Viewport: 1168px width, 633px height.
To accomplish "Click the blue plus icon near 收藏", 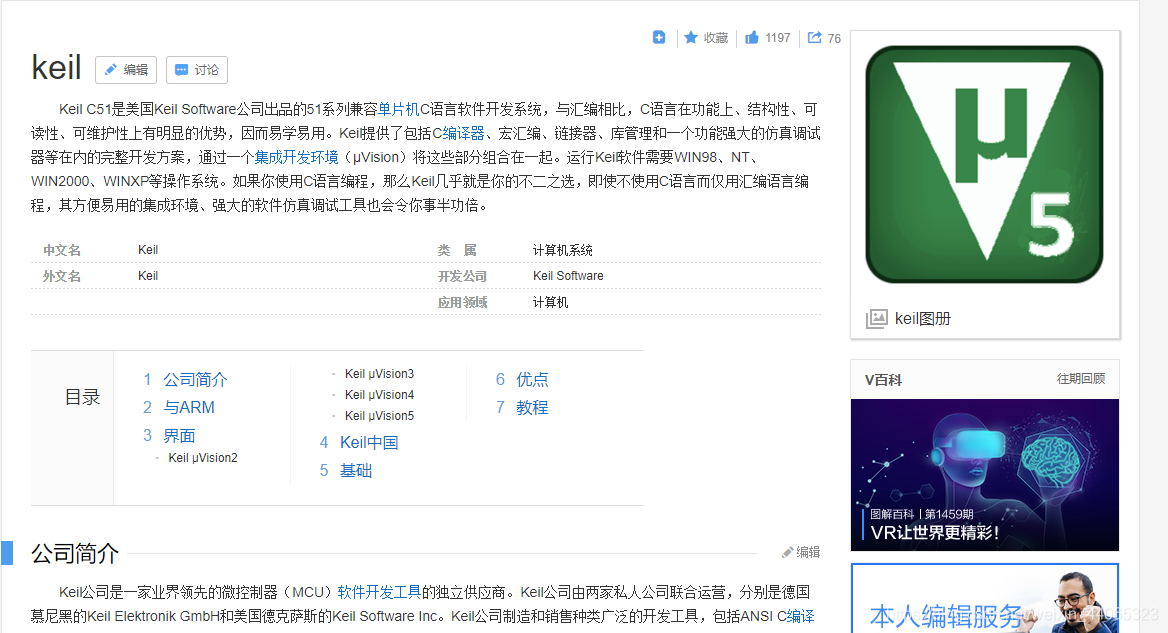I will coord(658,37).
